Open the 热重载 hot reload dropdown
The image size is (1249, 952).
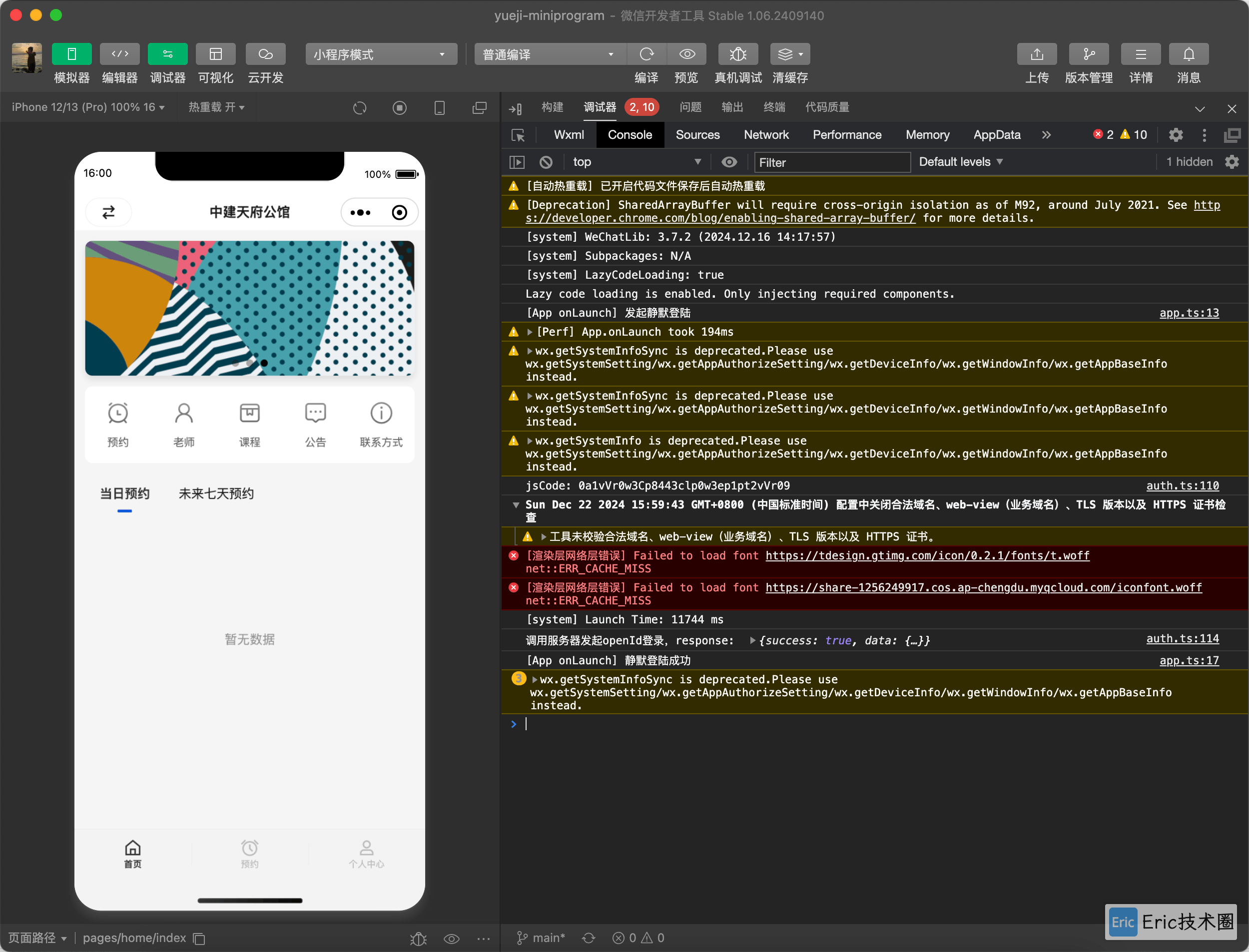coord(216,107)
